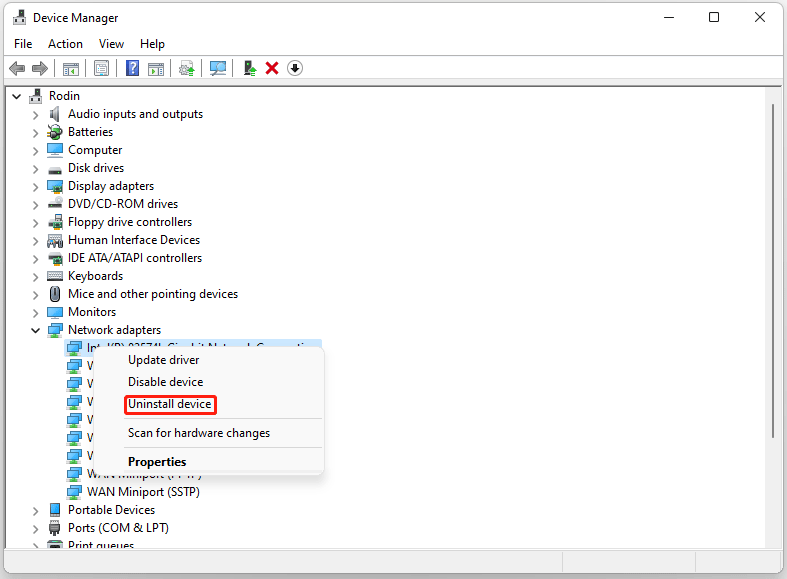Screen dimensions: 787x579
Task: Choose Uninstall device from context menu
Action: pyautogui.click(x=170, y=404)
